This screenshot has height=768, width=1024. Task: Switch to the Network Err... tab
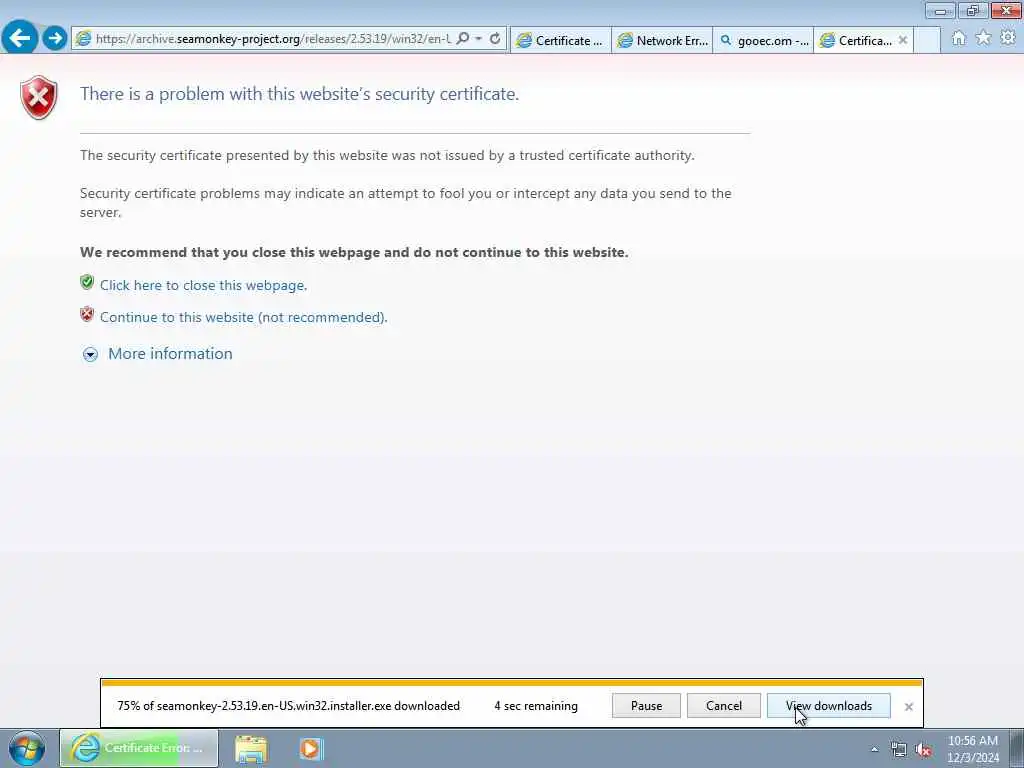[x=662, y=40]
